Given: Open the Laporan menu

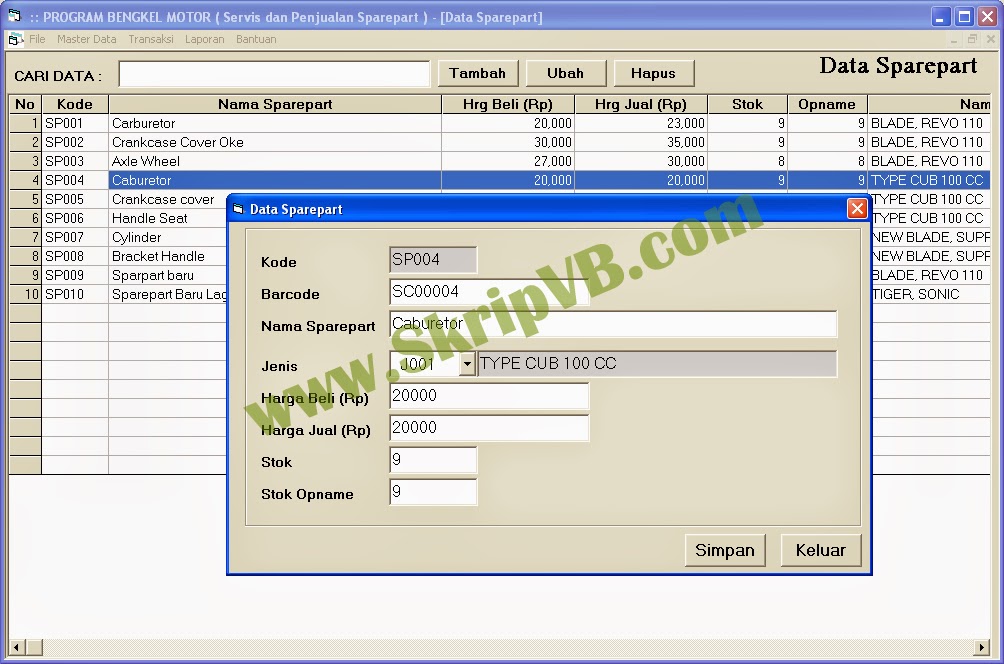Looking at the screenshot, I should 204,39.
